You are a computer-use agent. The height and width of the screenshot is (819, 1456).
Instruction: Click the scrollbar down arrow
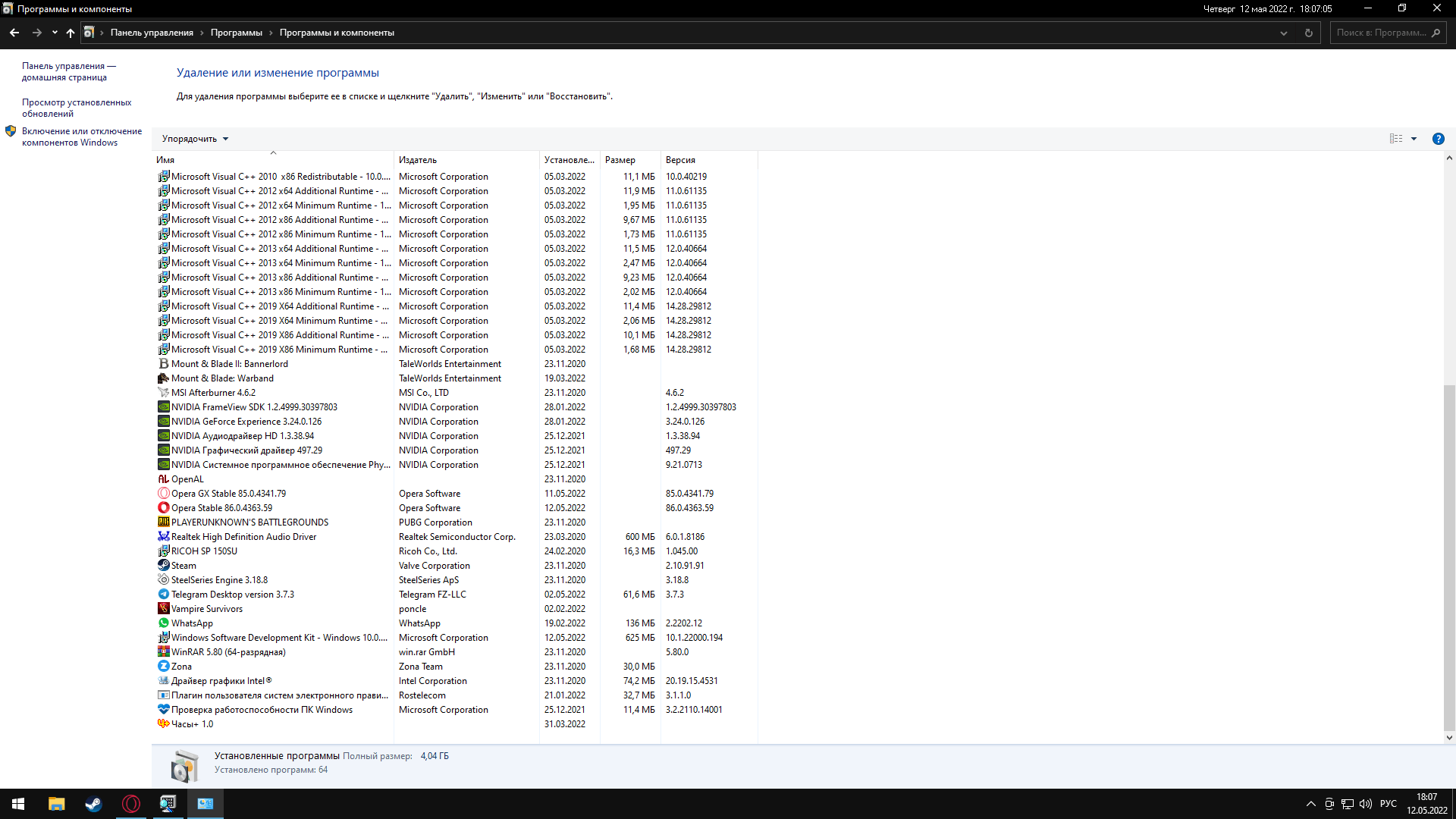[1449, 738]
